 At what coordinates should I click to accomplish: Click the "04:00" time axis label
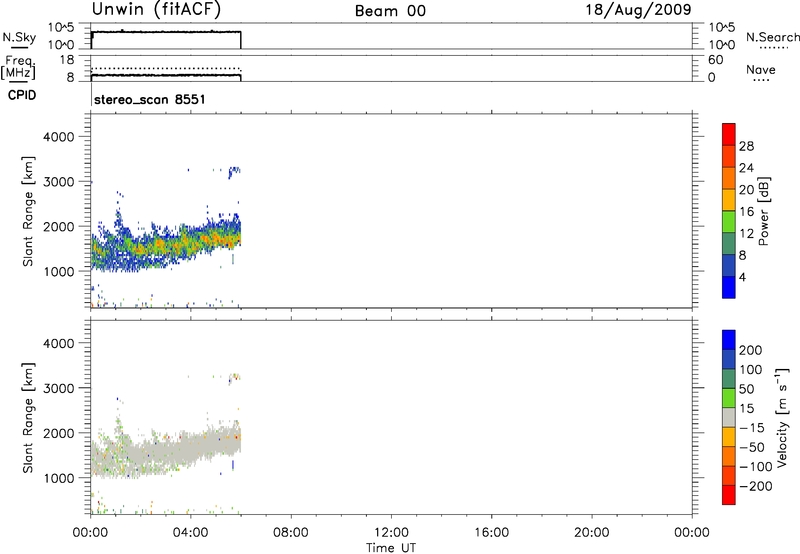click(190, 533)
